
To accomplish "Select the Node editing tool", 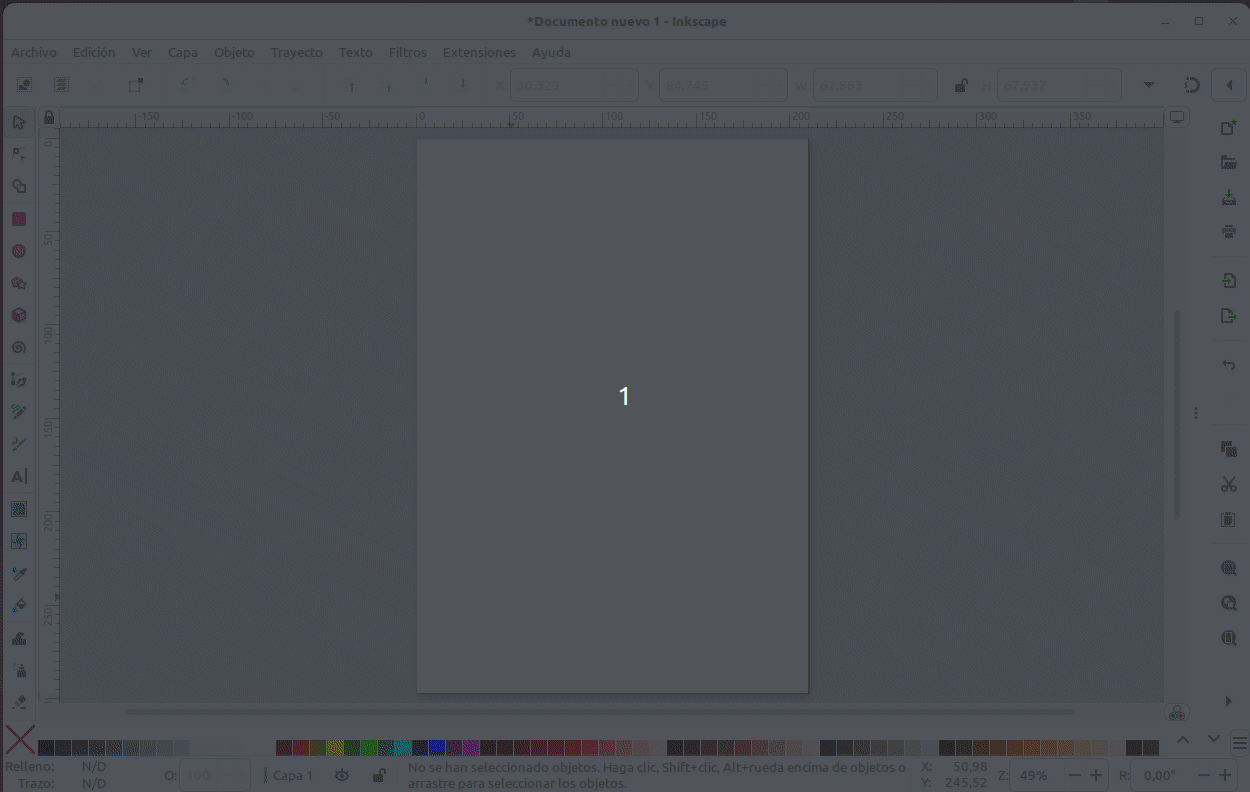I will [18, 154].
